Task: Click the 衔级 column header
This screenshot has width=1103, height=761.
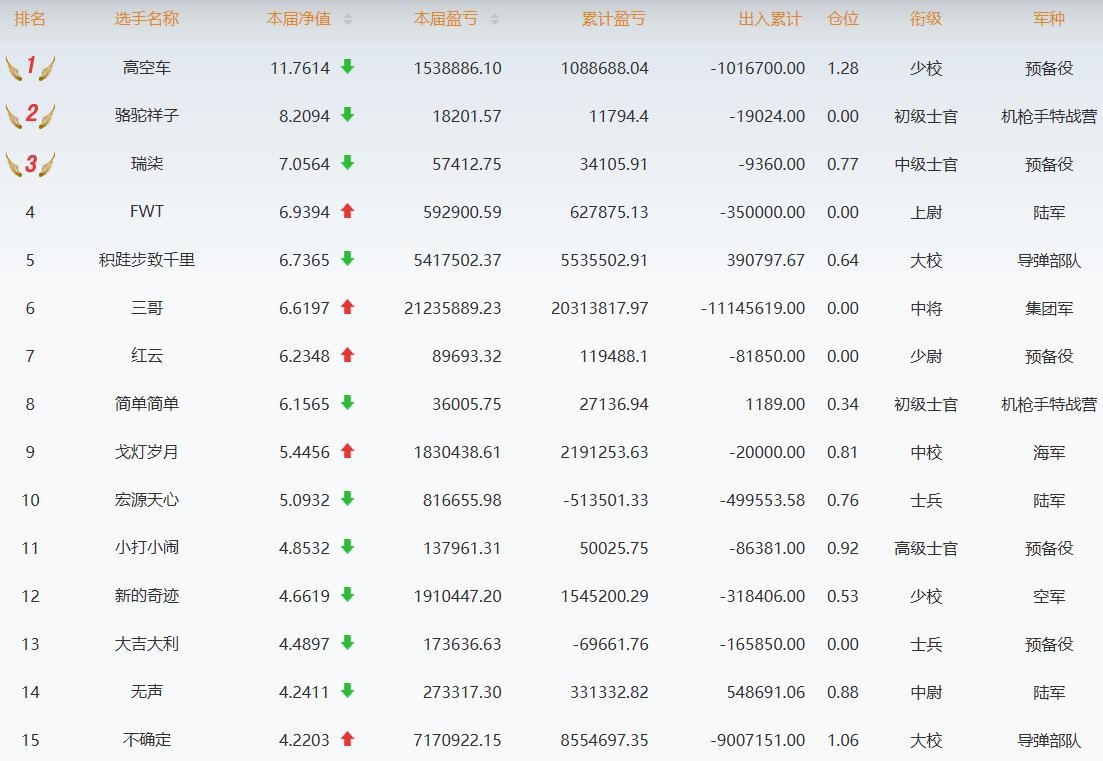Action: click(925, 20)
